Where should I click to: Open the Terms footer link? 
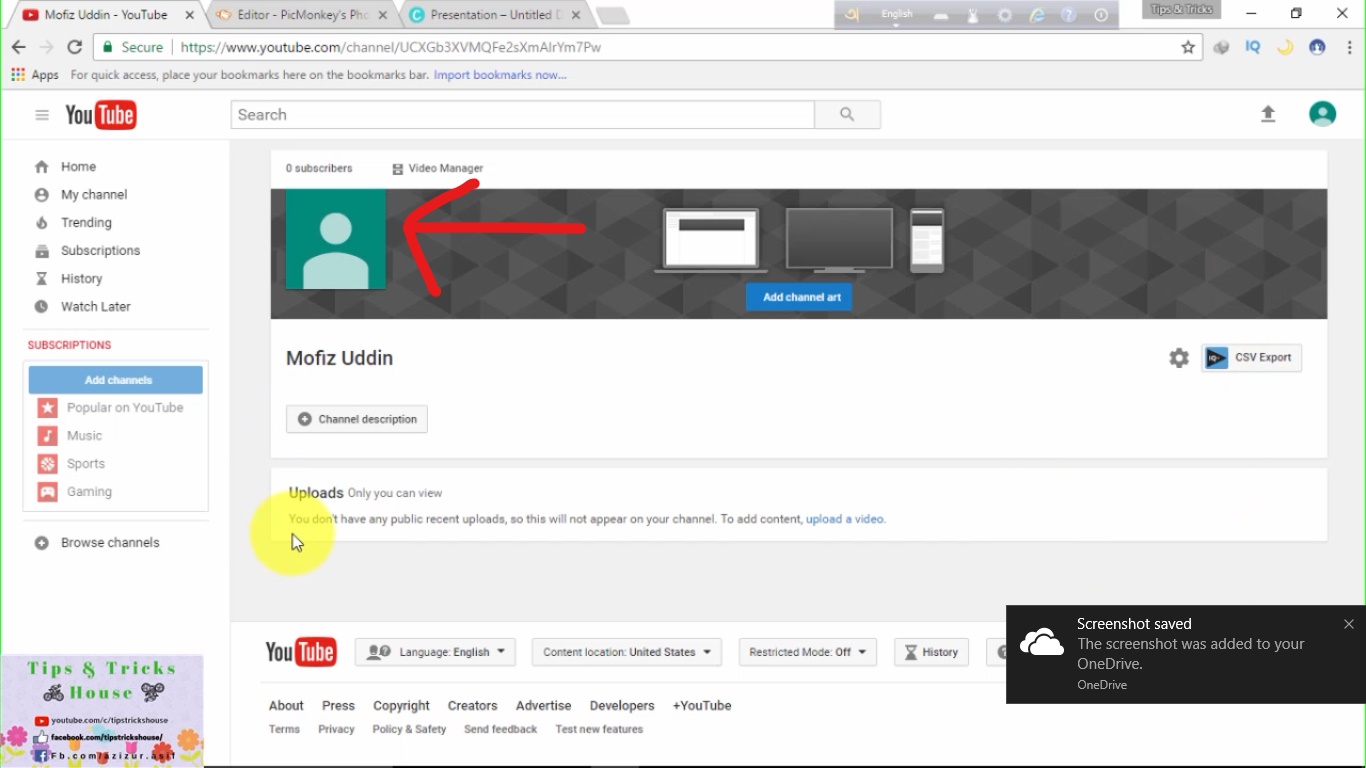click(x=284, y=730)
